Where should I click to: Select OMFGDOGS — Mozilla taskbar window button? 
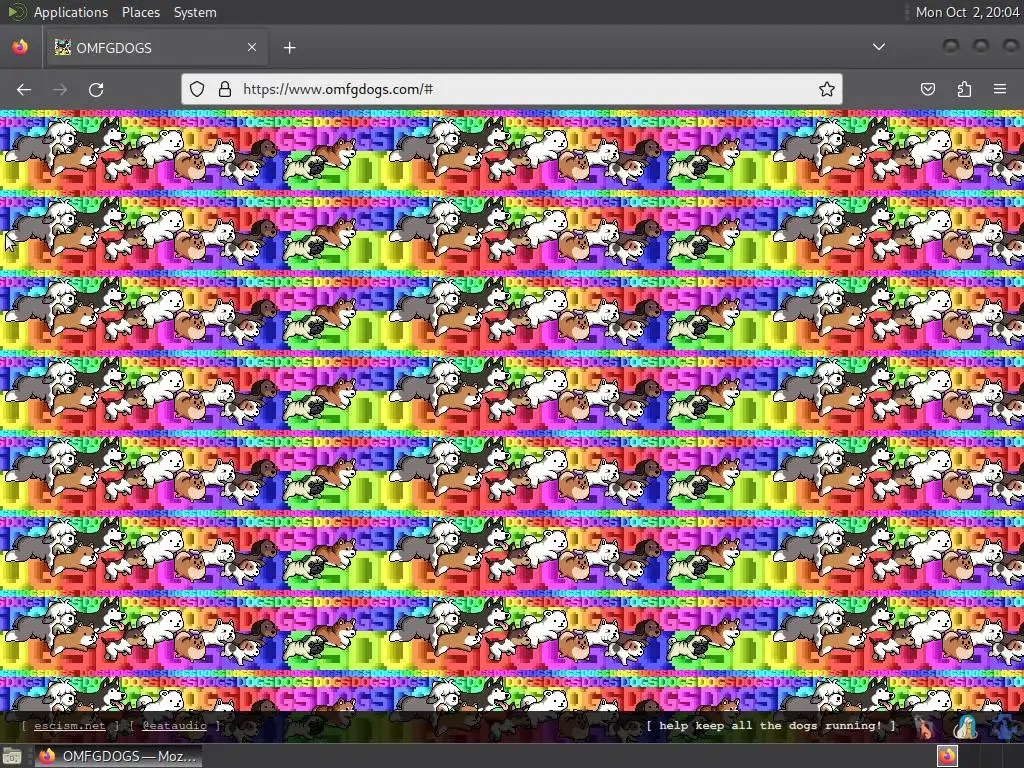(118, 756)
